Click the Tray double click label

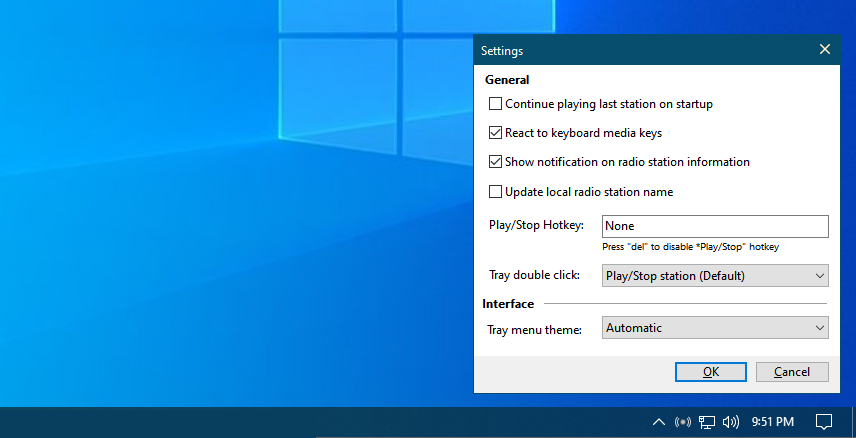(534, 275)
